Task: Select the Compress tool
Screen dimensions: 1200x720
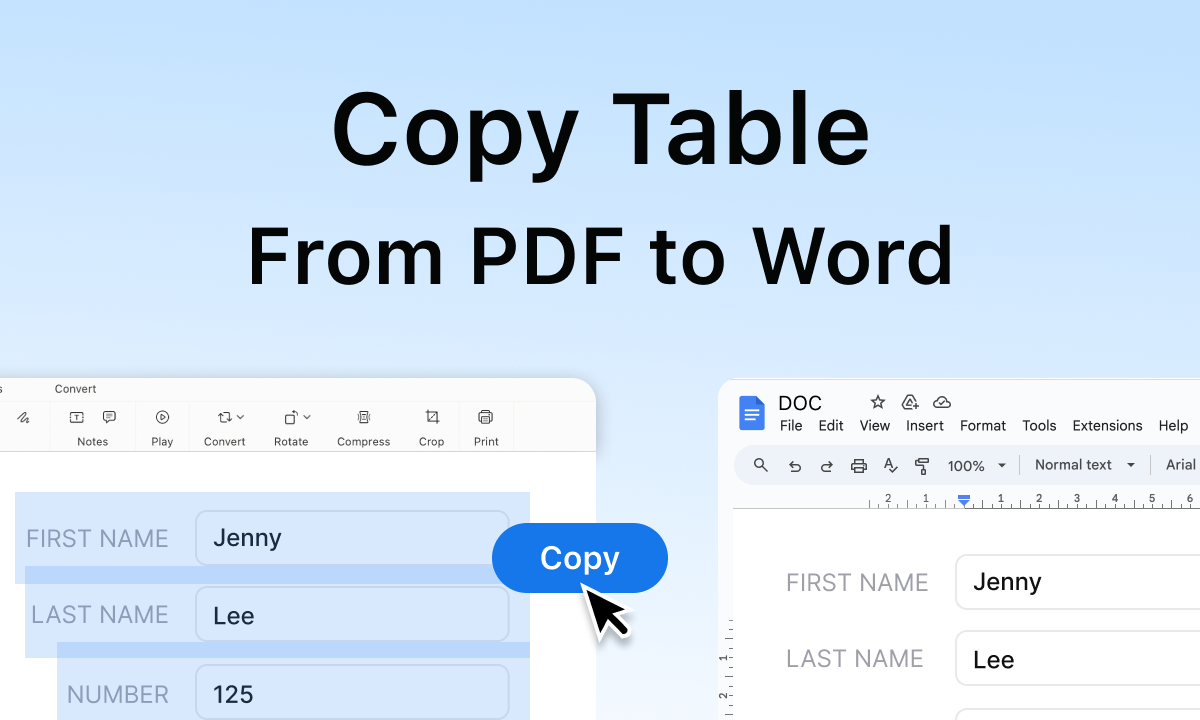Action: (x=364, y=426)
